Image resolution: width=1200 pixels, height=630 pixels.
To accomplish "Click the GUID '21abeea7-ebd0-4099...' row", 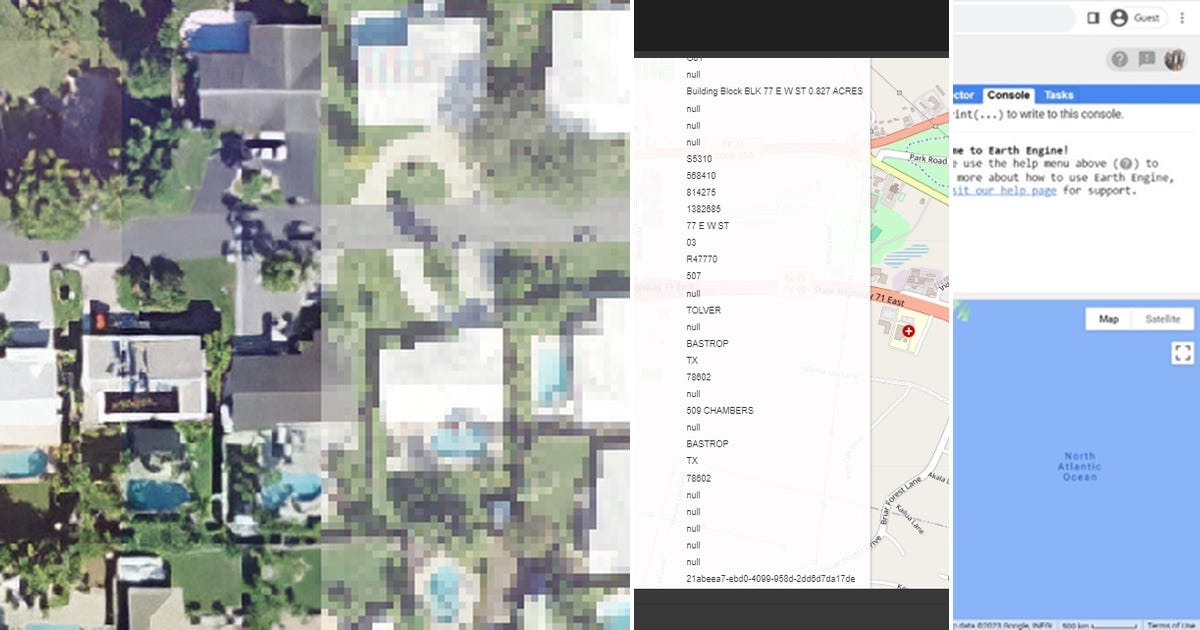I will (x=771, y=579).
